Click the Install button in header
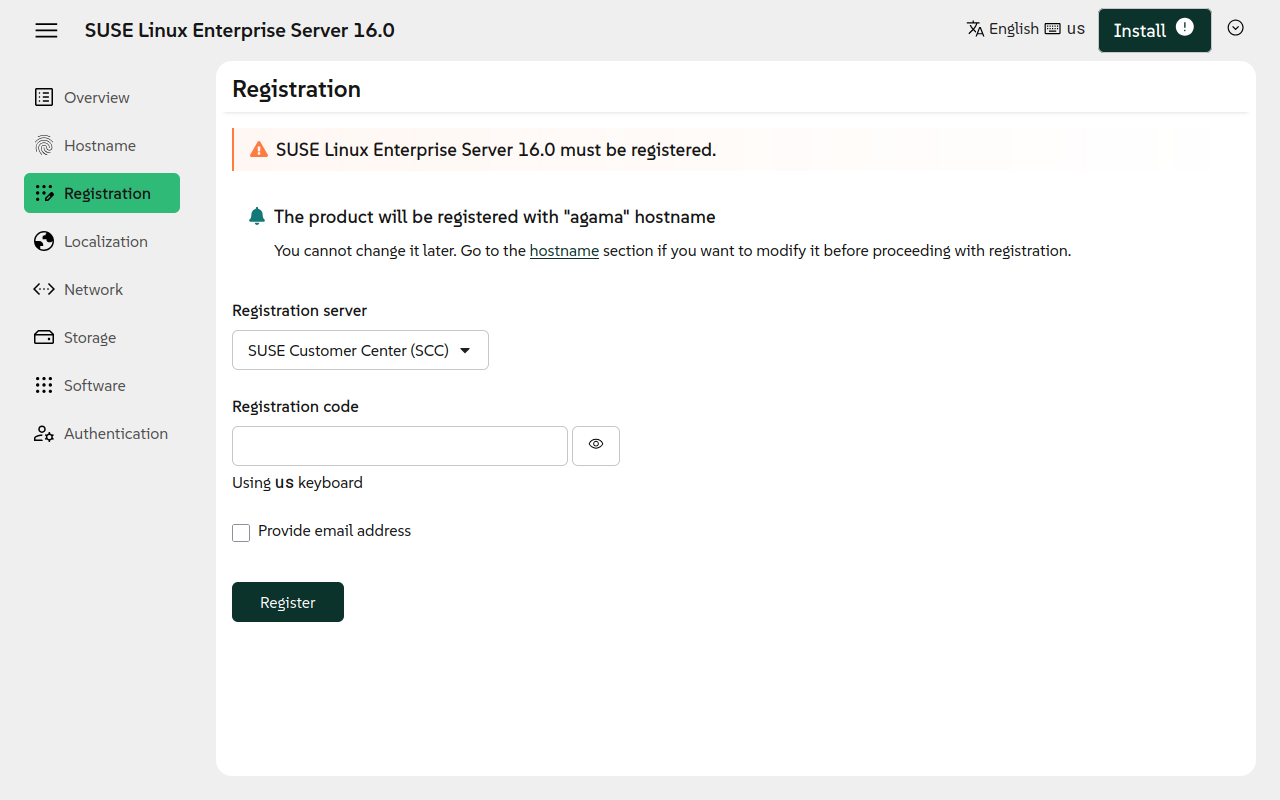Screen dimensions: 1280x800 (1154, 30)
